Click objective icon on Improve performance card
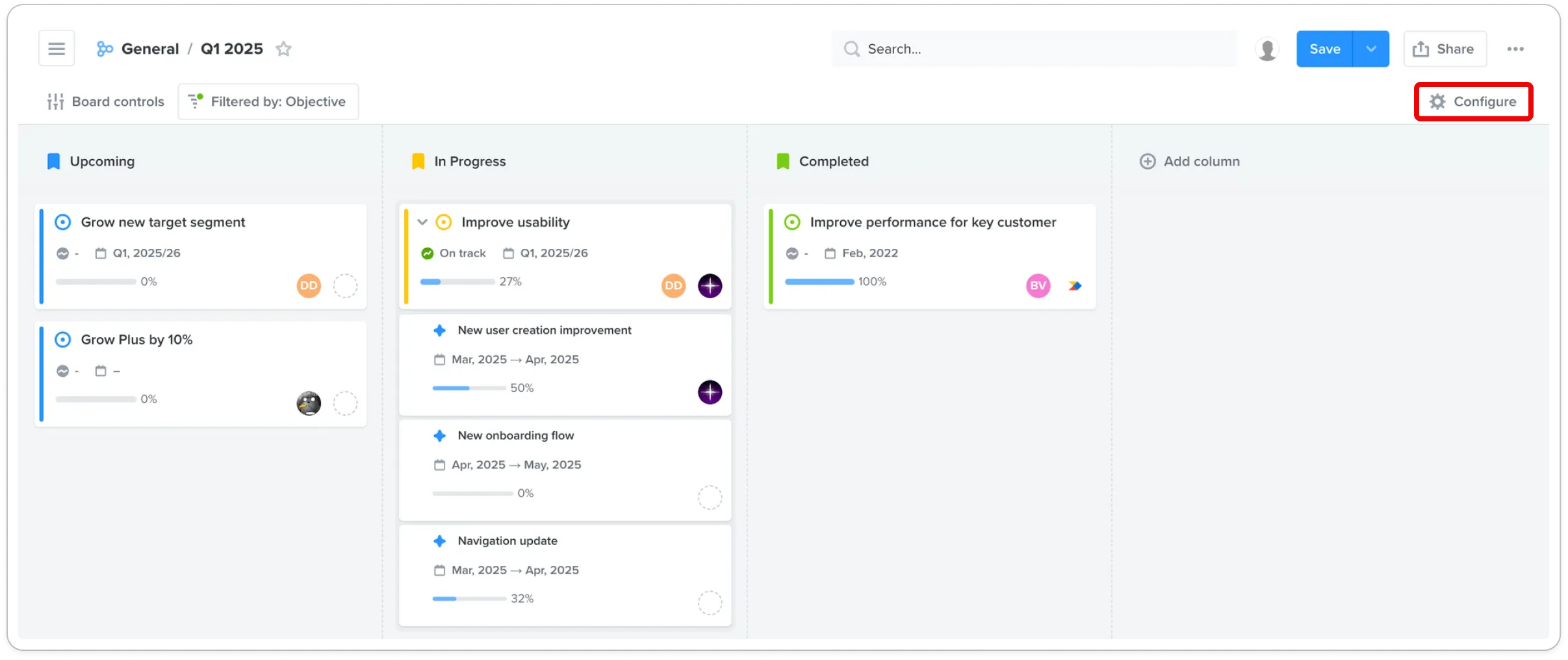The height and width of the screenshot is (660, 1568). click(792, 222)
